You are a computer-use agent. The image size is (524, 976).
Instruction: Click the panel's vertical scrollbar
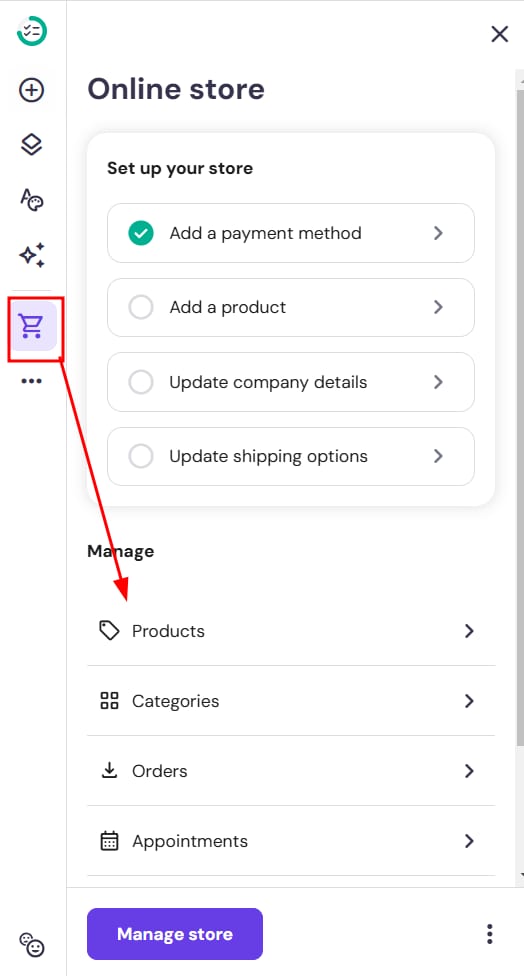[x=520, y=417]
